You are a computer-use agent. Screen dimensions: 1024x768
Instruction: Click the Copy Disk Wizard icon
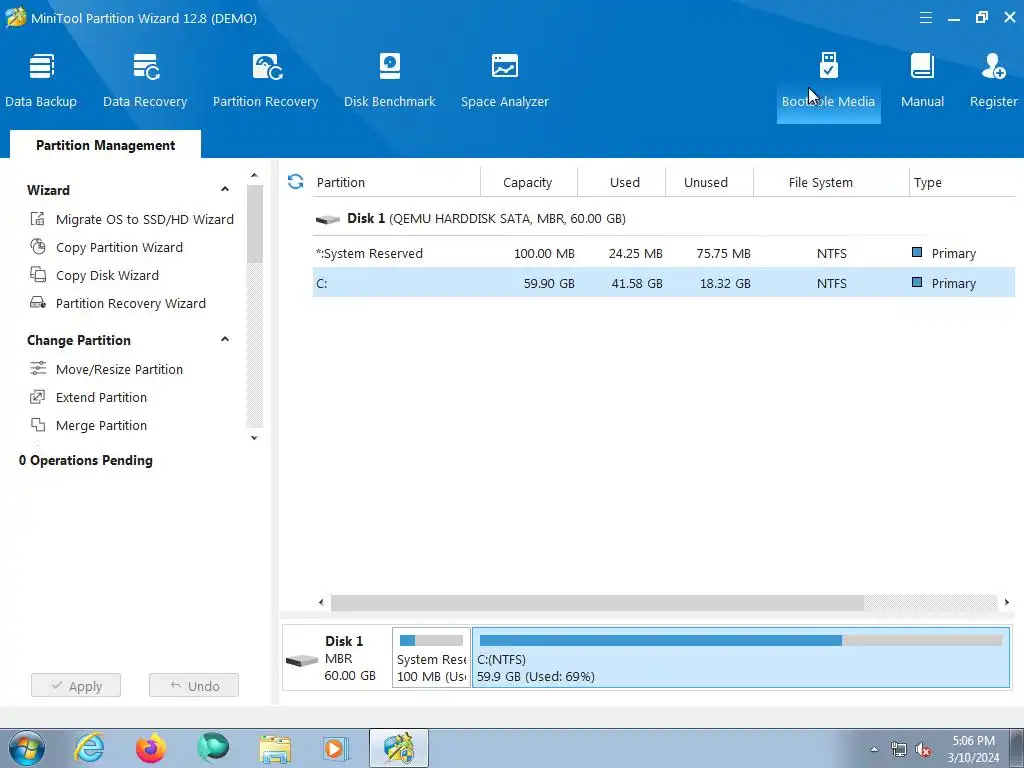pyautogui.click(x=38, y=275)
